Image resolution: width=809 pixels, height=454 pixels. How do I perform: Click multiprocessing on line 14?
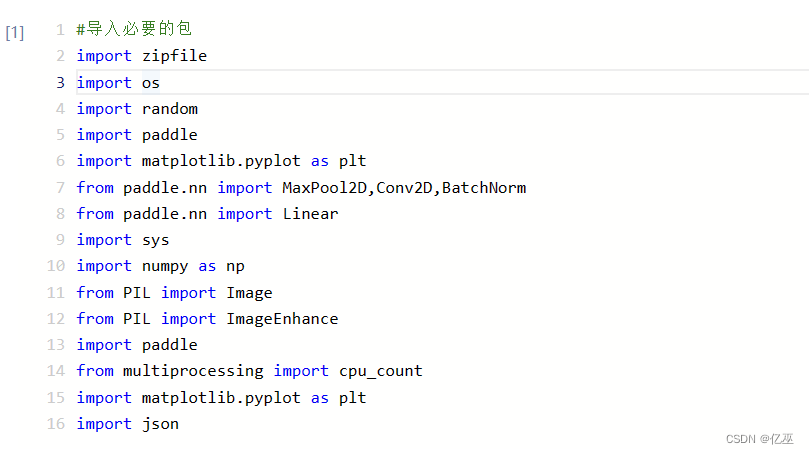pos(193,371)
